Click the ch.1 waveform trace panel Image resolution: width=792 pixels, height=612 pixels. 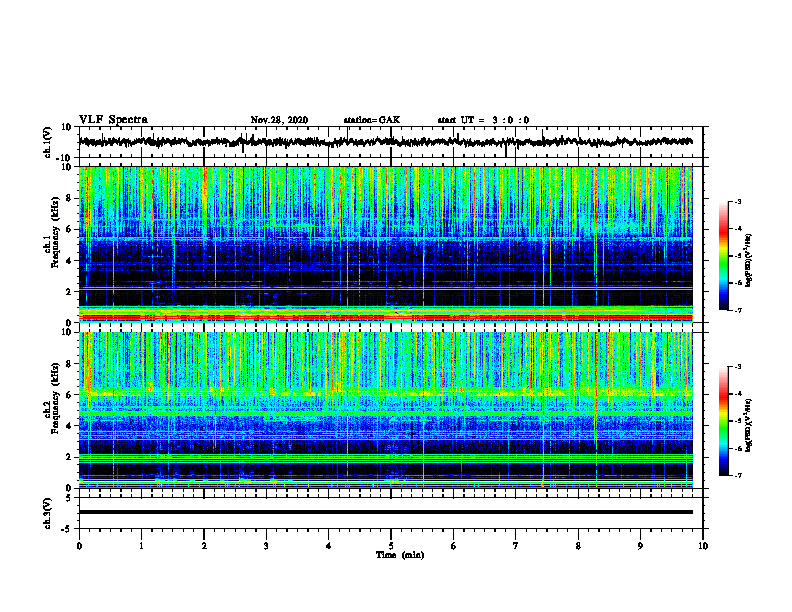click(391, 142)
